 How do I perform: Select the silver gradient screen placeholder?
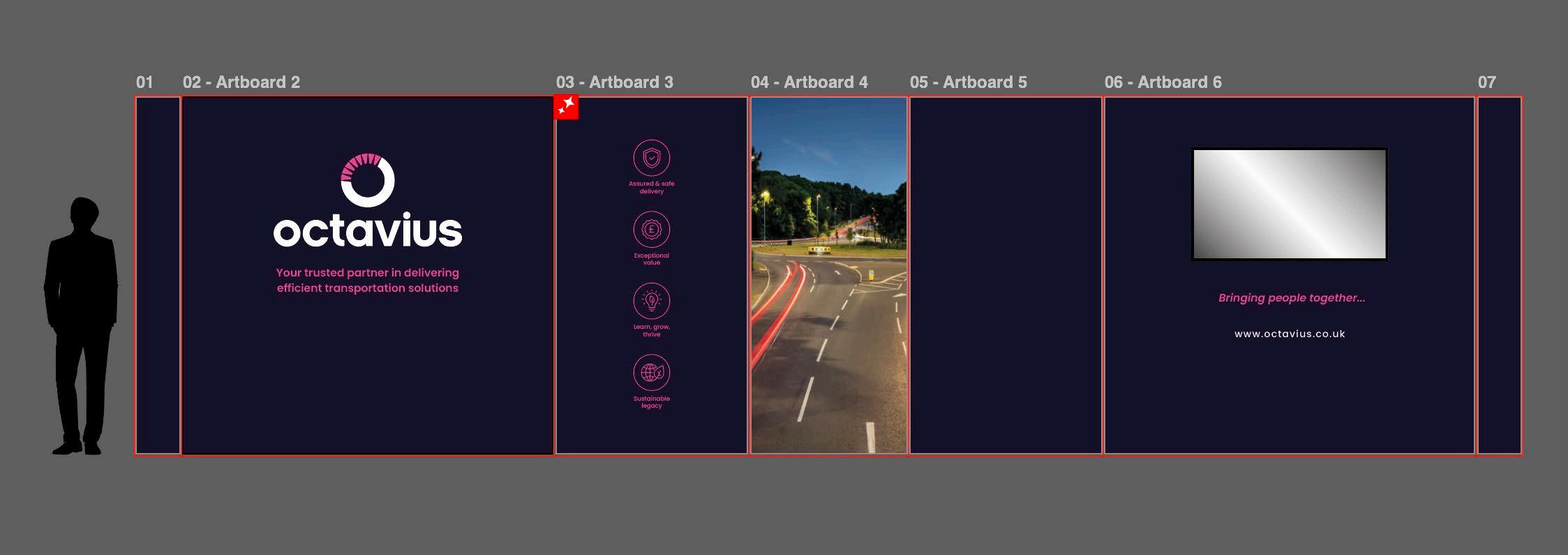pyautogui.click(x=1290, y=204)
